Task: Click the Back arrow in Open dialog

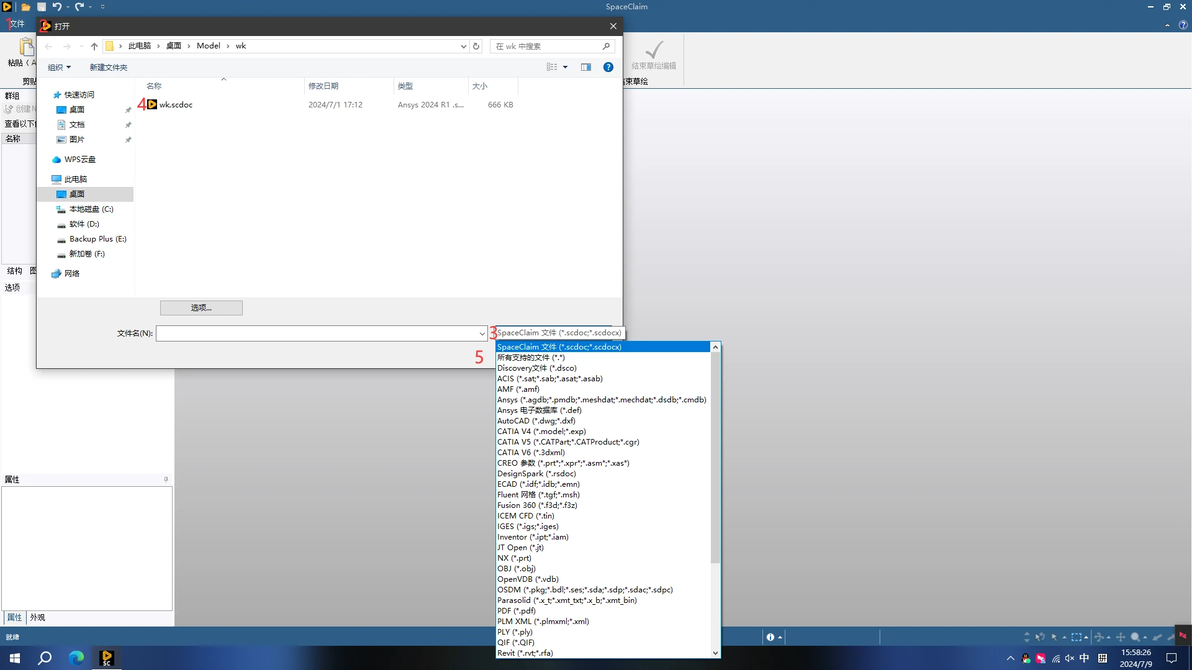Action: click(49, 46)
